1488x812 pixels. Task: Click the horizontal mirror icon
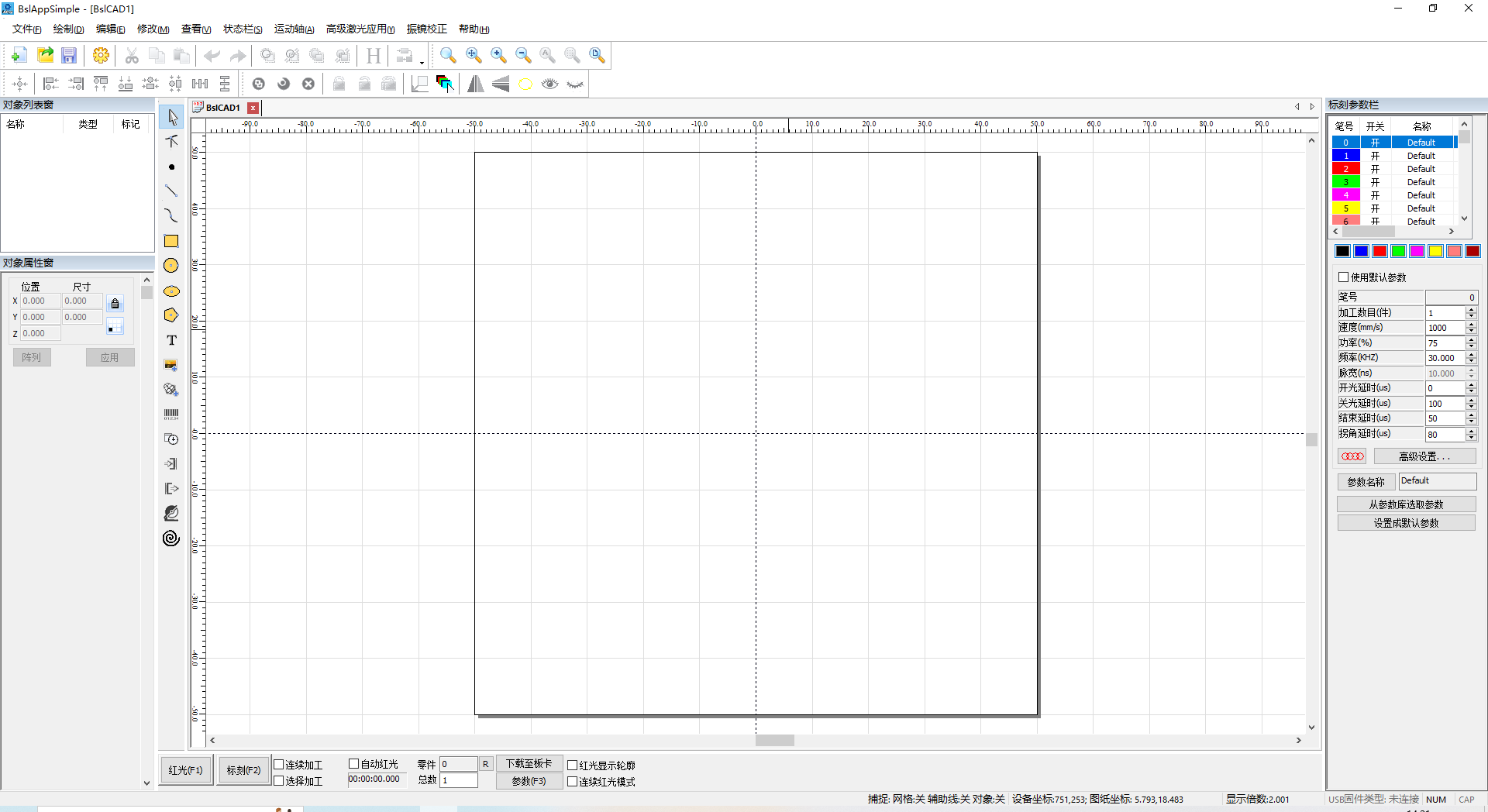pos(475,84)
